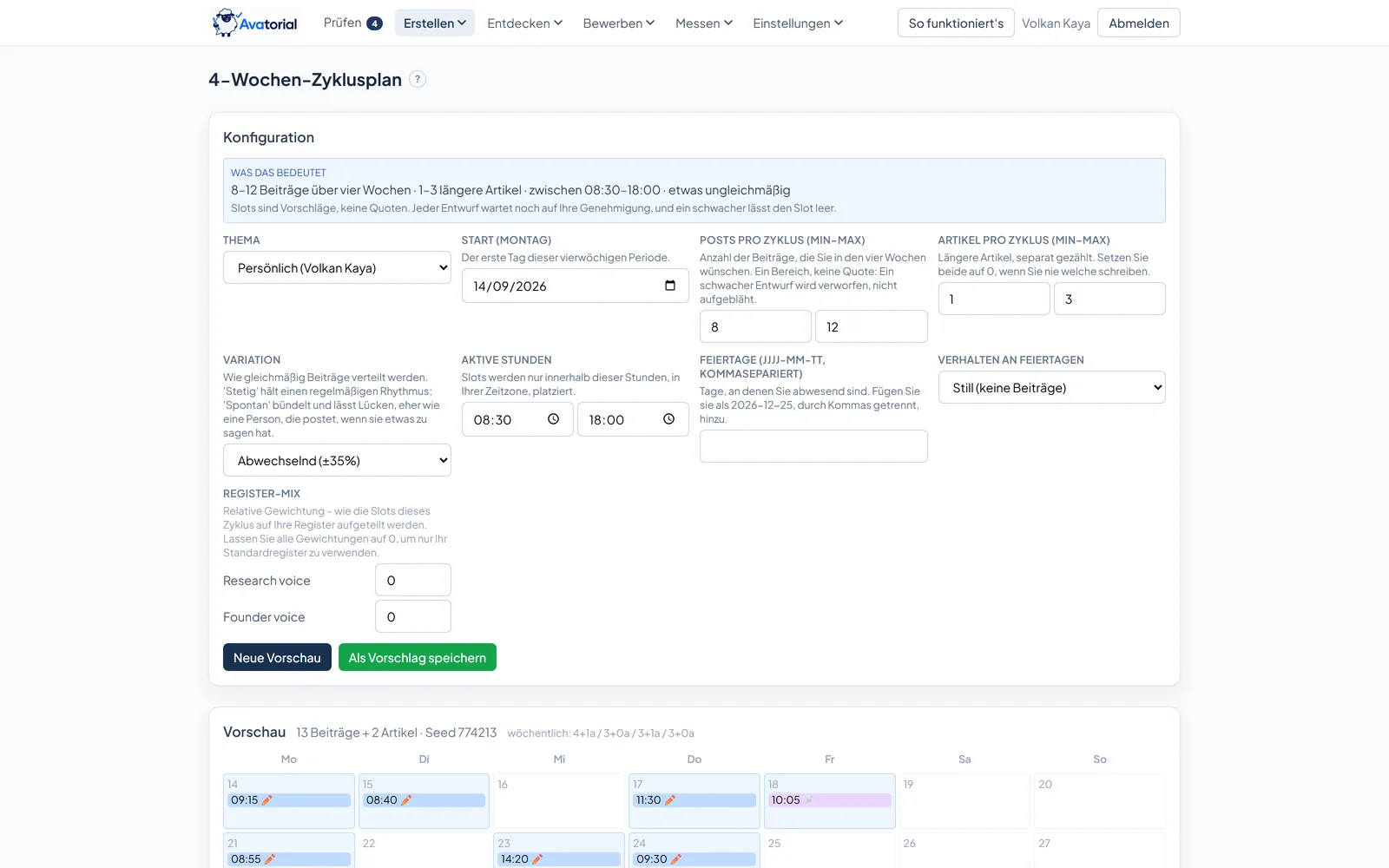Open the Thema dropdown Persönlich (Volkan Kaya)
Image resolution: width=1389 pixels, height=868 pixels.
click(337, 267)
